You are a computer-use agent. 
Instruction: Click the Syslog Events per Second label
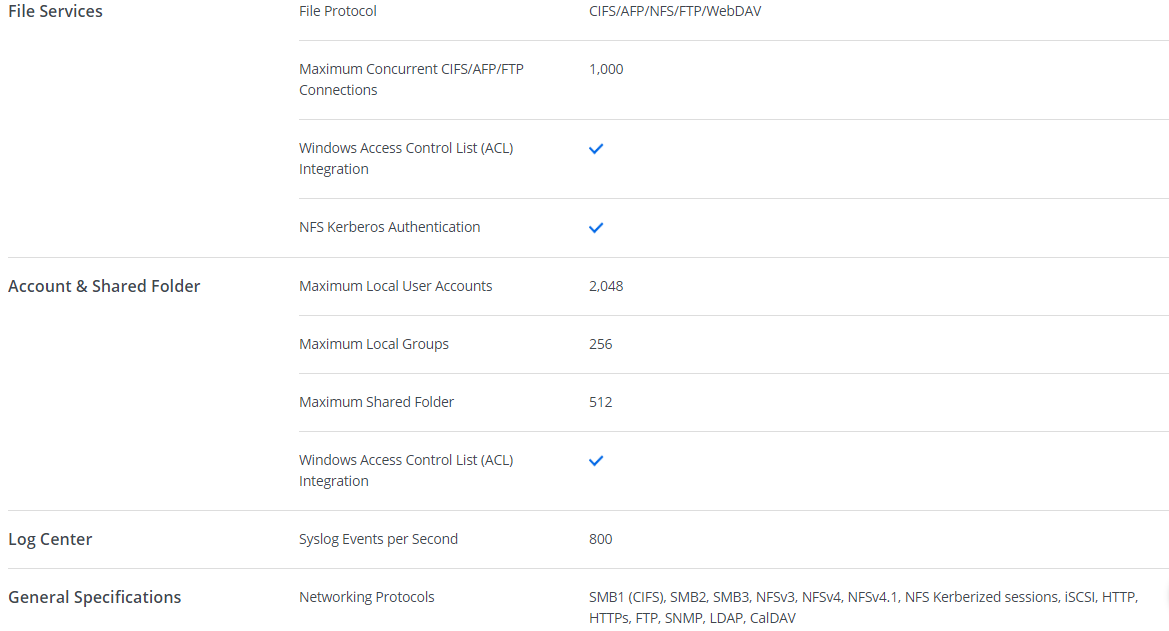(x=378, y=539)
